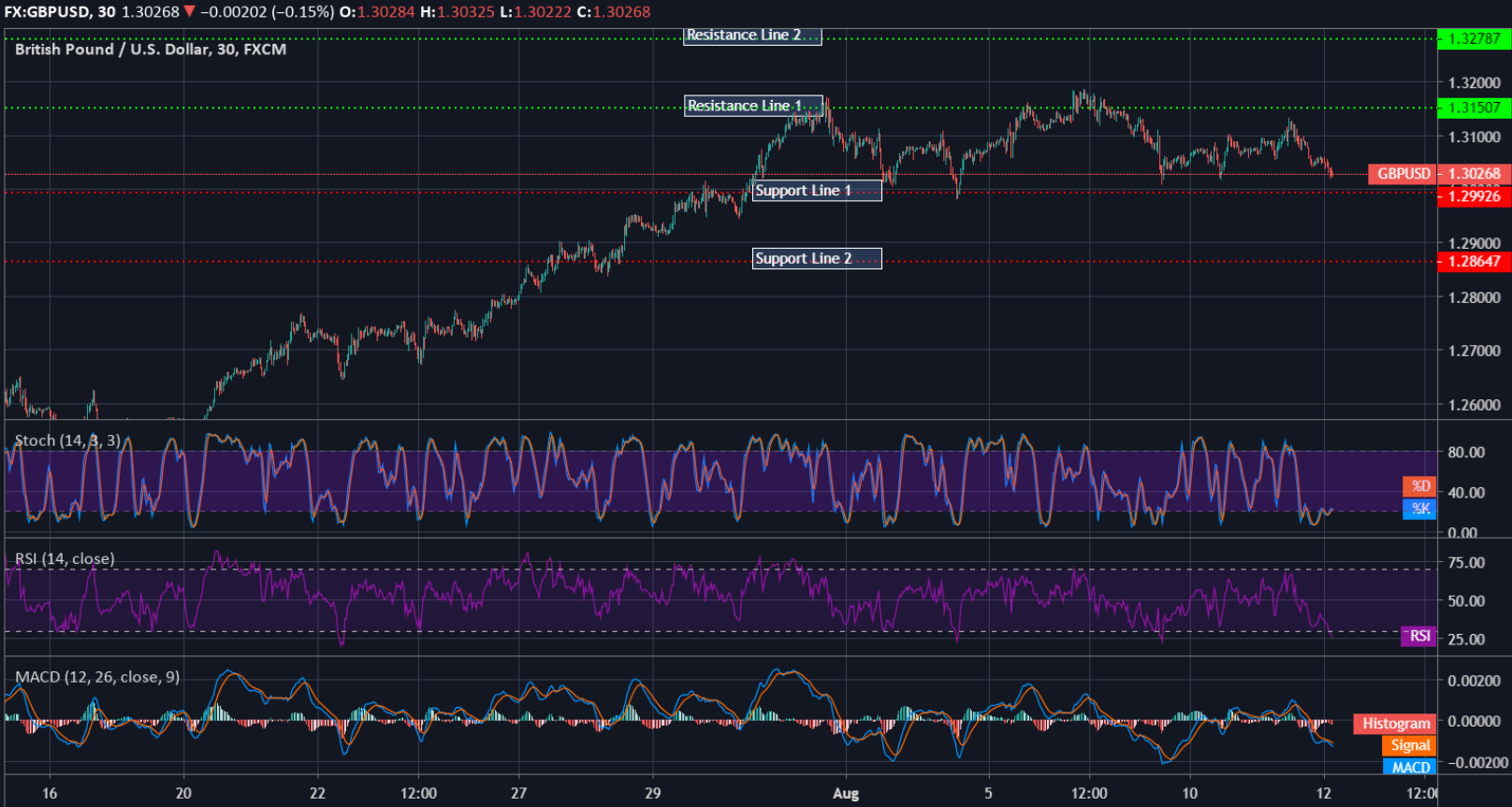Click date 27 on time axis

pyautogui.click(x=518, y=794)
